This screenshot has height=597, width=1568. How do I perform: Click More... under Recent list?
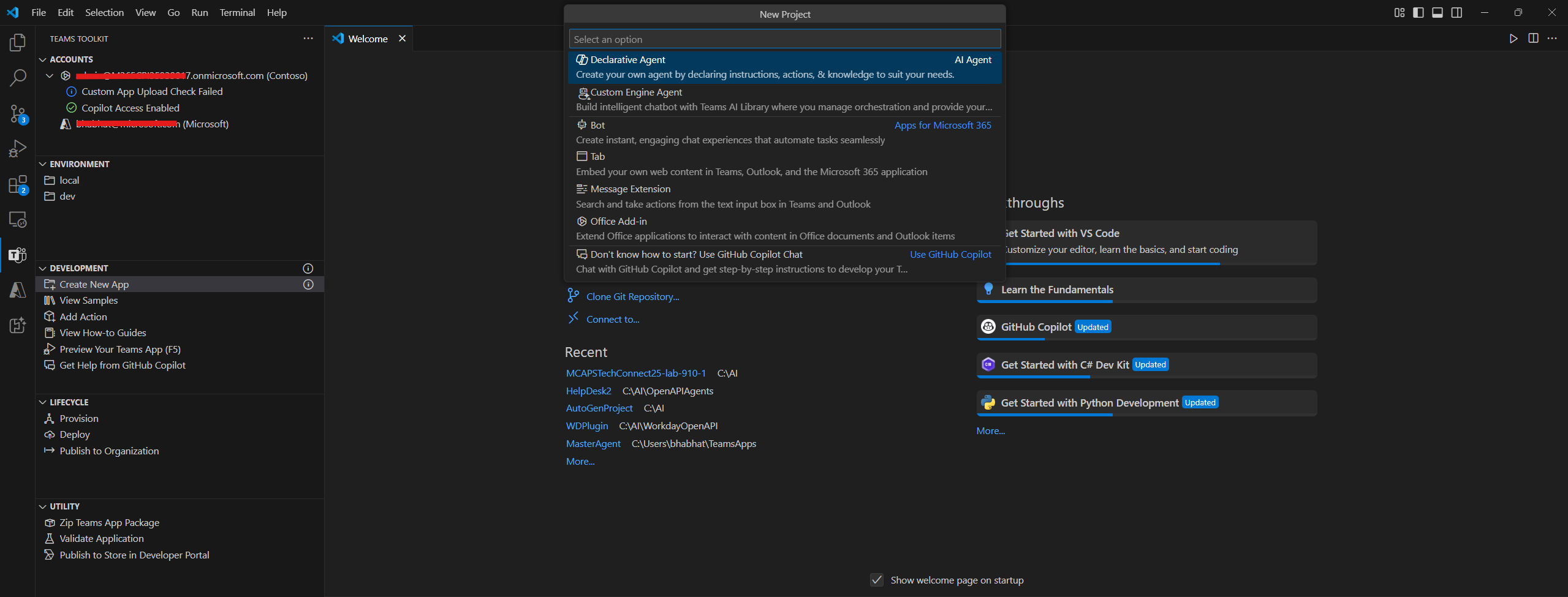tap(580, 461)
